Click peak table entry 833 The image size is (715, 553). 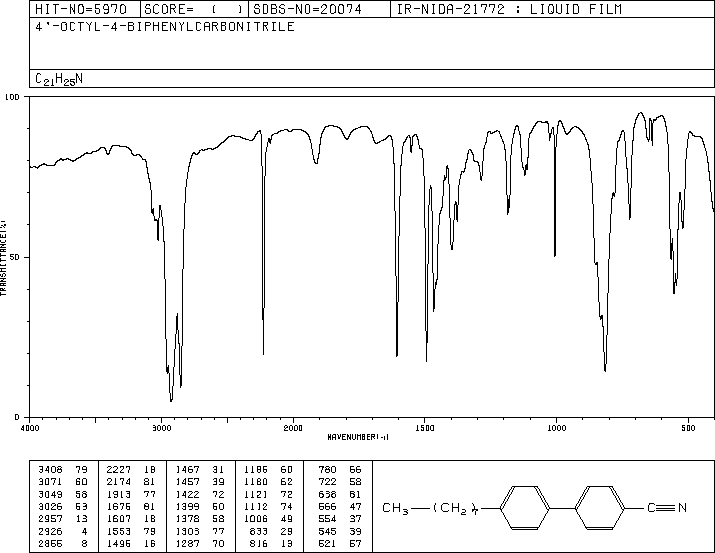(x=259, y=531)
